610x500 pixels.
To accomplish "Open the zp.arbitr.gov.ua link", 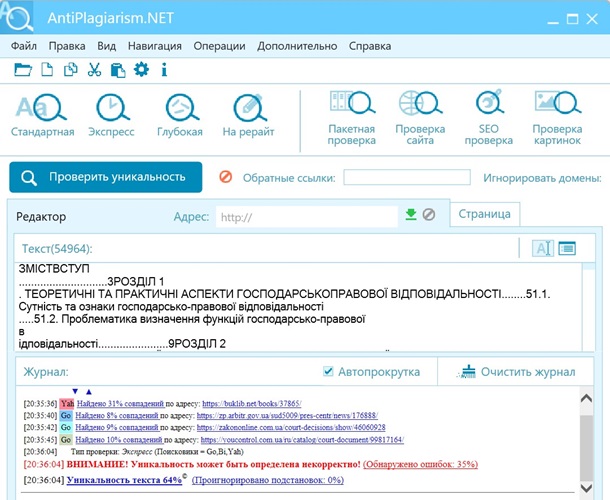I will pyautogui.click(x=287, y=416).
